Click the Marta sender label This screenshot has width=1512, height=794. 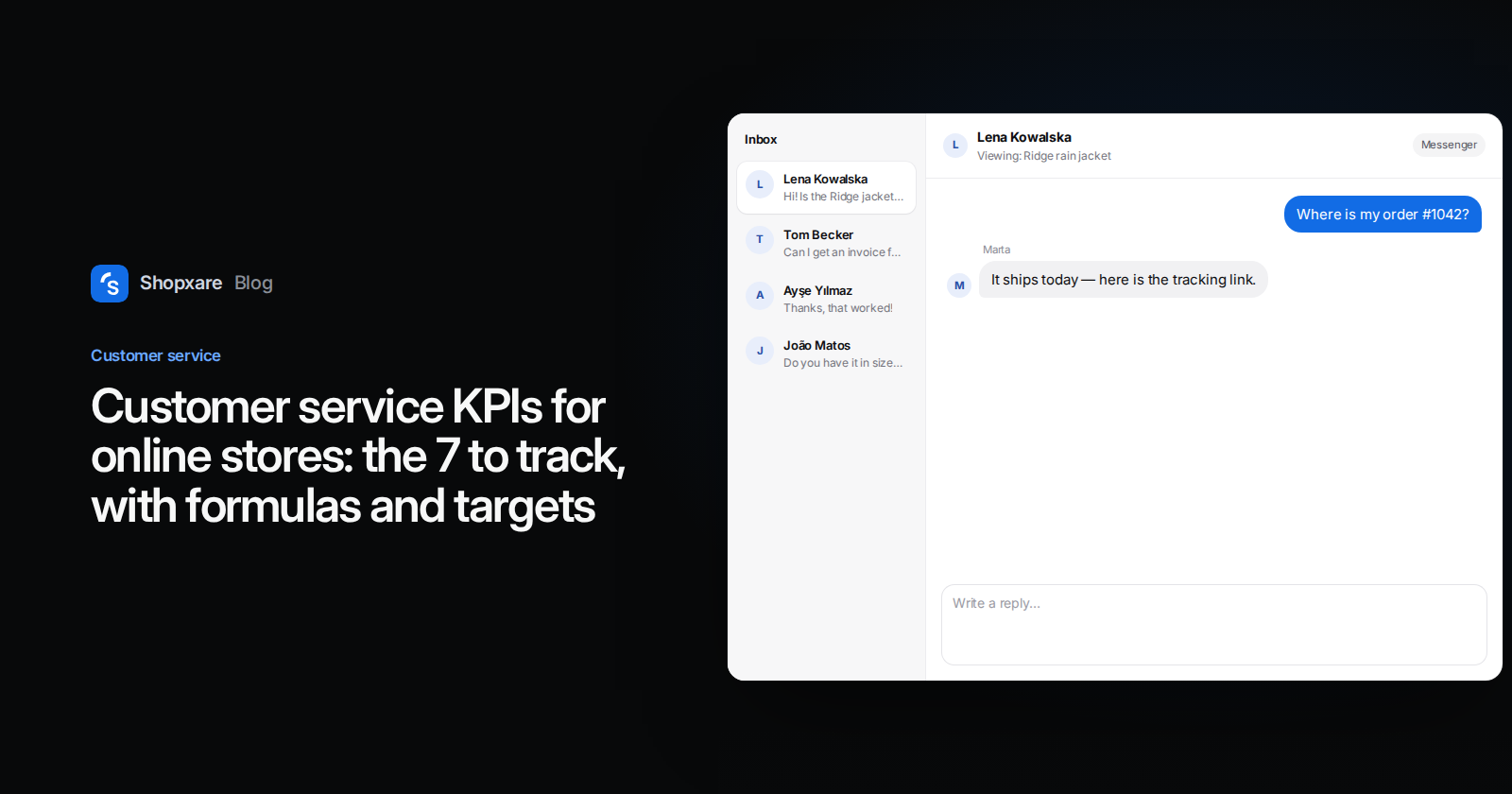pyautogui.click(x=996, y=250)
